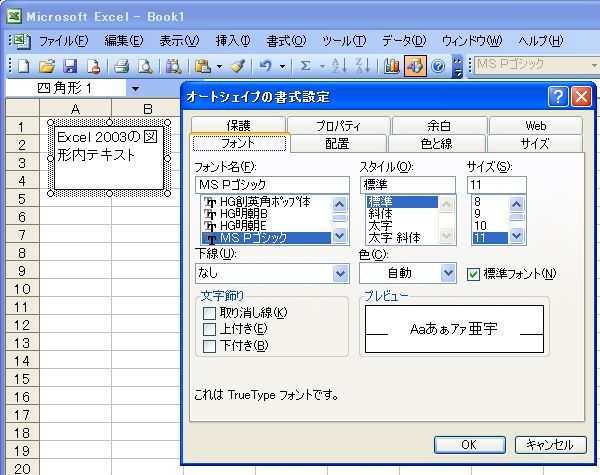This screenshot has height=475, width=600.
Task: Click the font list scroll down arrow
Action: (339, 235)
